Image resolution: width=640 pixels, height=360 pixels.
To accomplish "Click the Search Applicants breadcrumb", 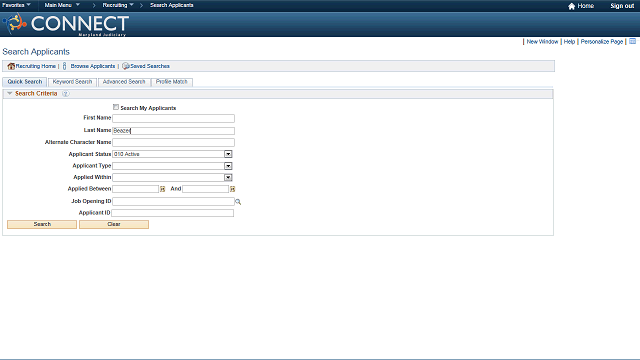I will pos(171,5).
